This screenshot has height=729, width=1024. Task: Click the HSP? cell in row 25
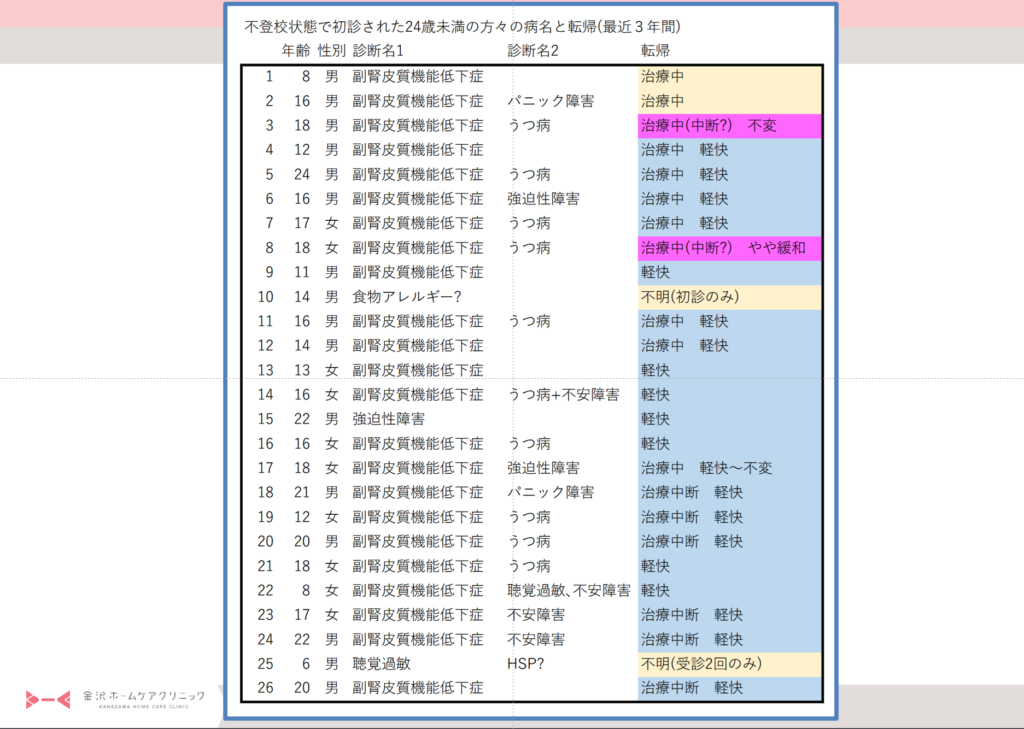click(x=525, y=663)
